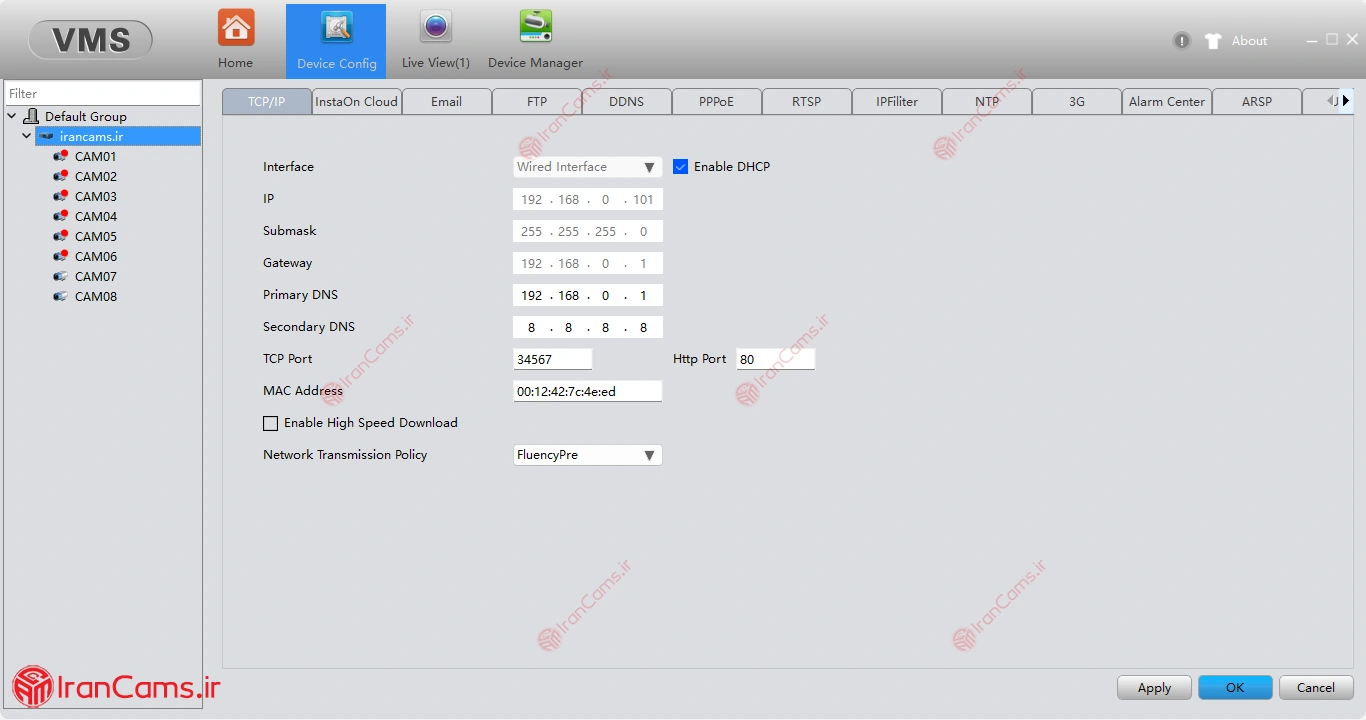
Task: Open the Network Transmission Policy dropdown
Action: tap(588, 455)
